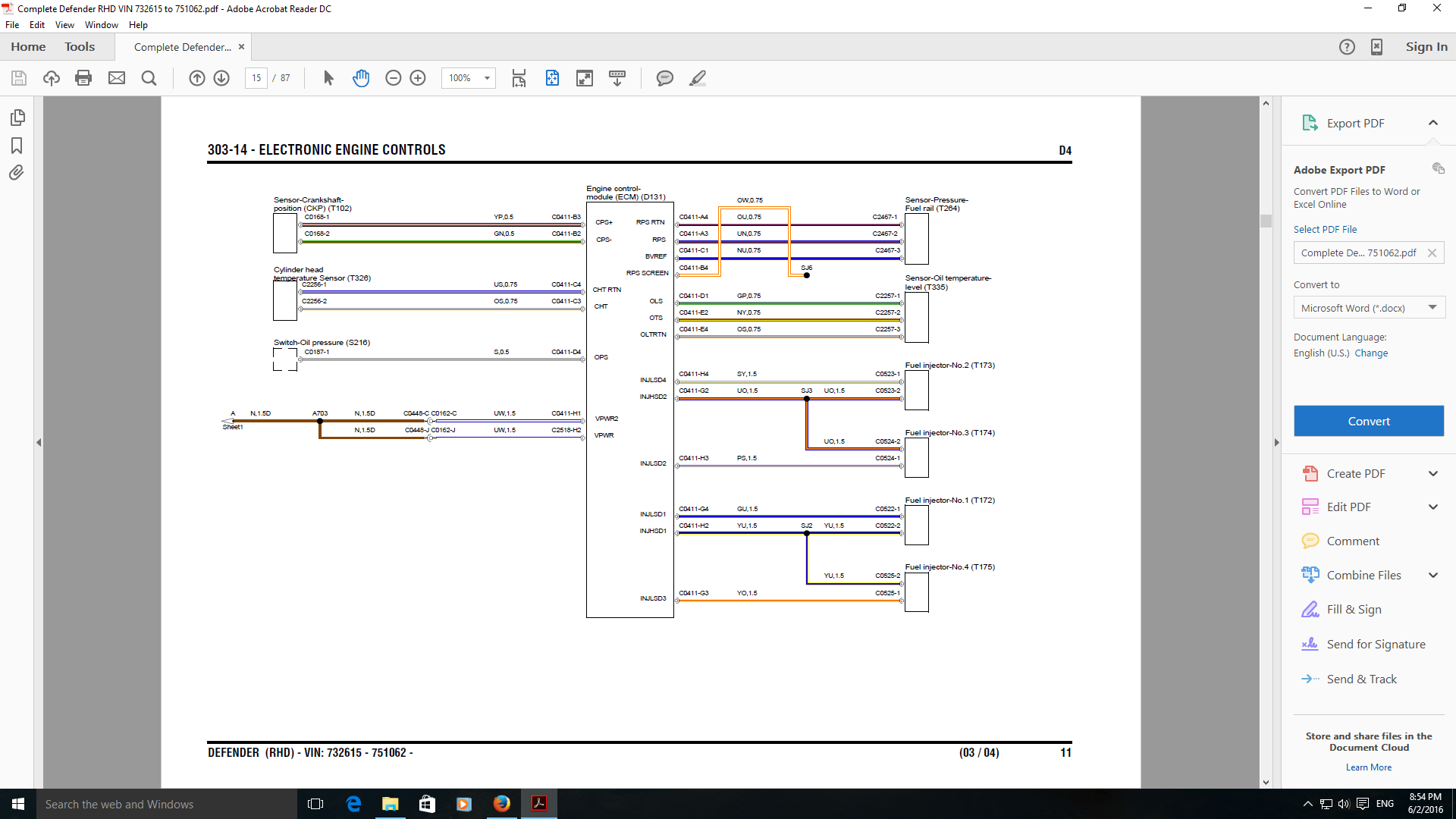Open the Help question mark icon
The width and height of the screenshot is (1456, 819).
pos(1347,47)
